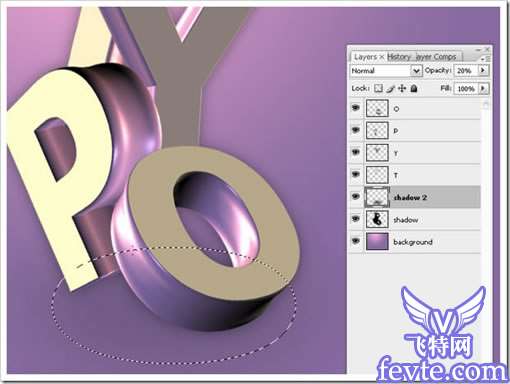Viewport: 510px width, 384px height.
Task: Open the Opacity slider arrow
Action: click(x=483, y=70)
